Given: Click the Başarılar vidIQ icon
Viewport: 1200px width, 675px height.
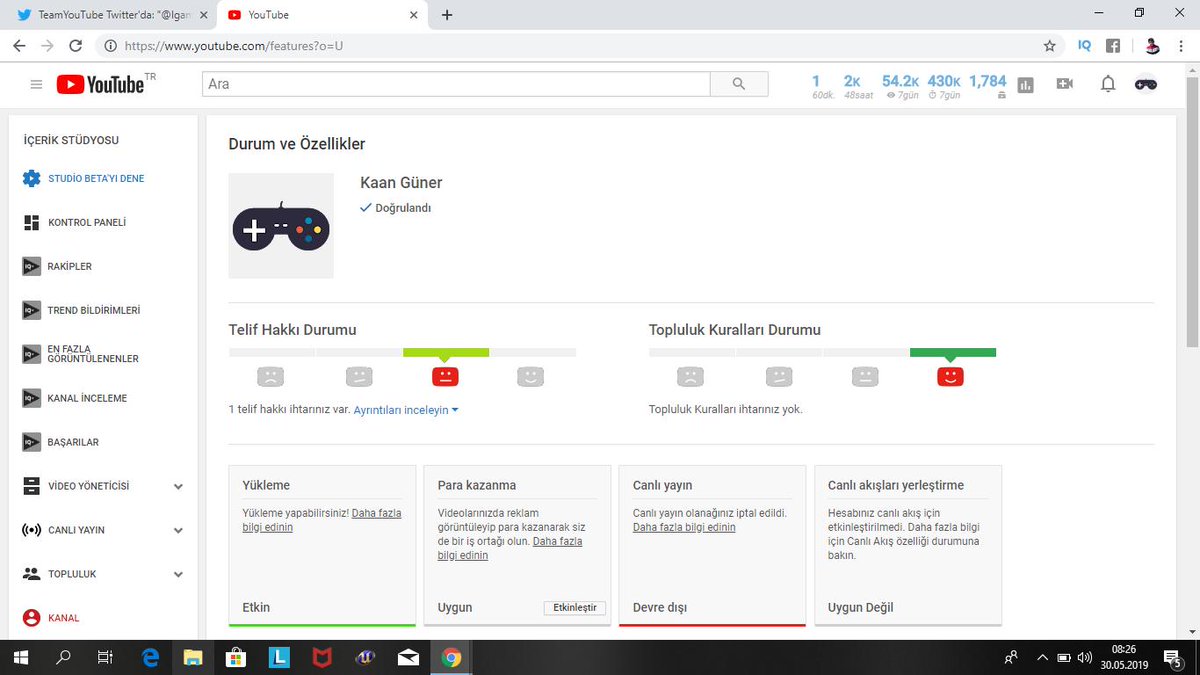Looking at the screenshot, I should pos(30,442).
